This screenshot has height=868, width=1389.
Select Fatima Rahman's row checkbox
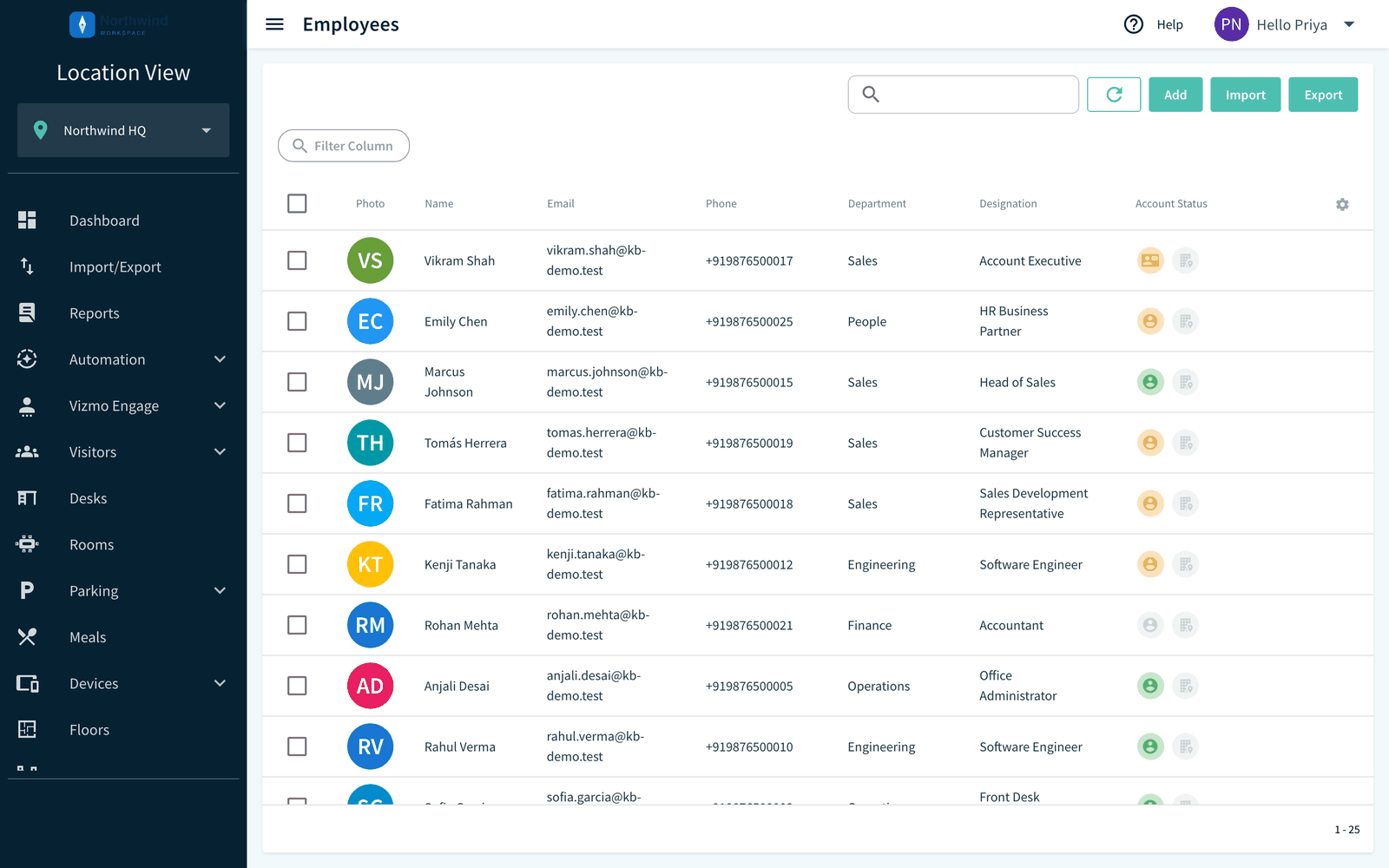click(297, 503)
